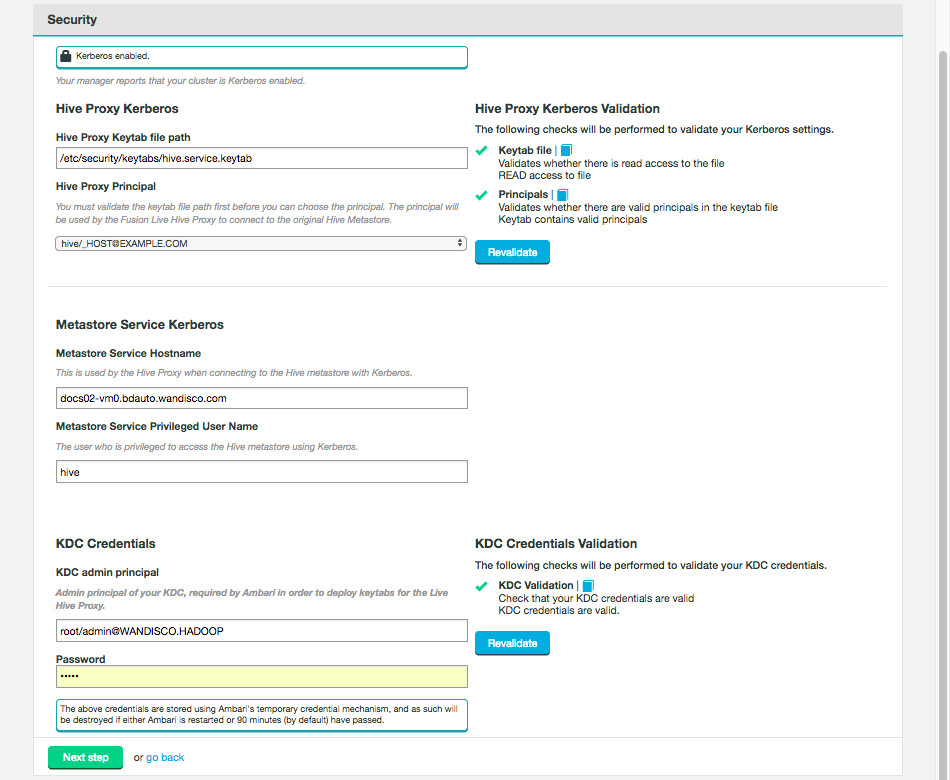This screenshot has height=780, width=950.
Task: Revalidate the KDC credentials
Action: click(512, 643)
